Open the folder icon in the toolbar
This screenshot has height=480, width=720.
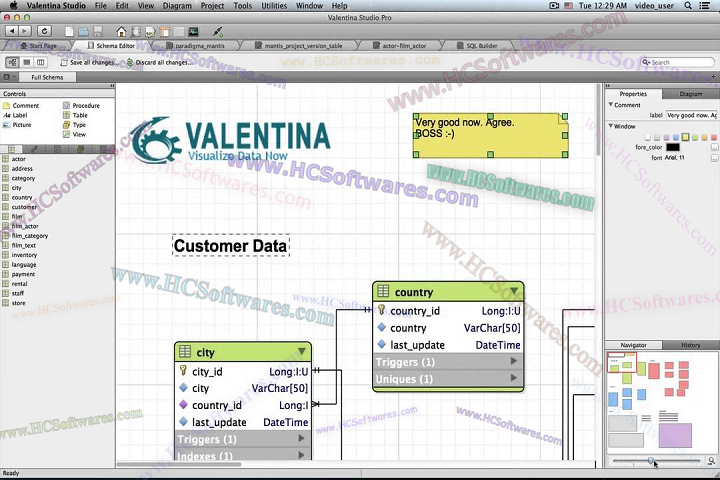(83, 31)
